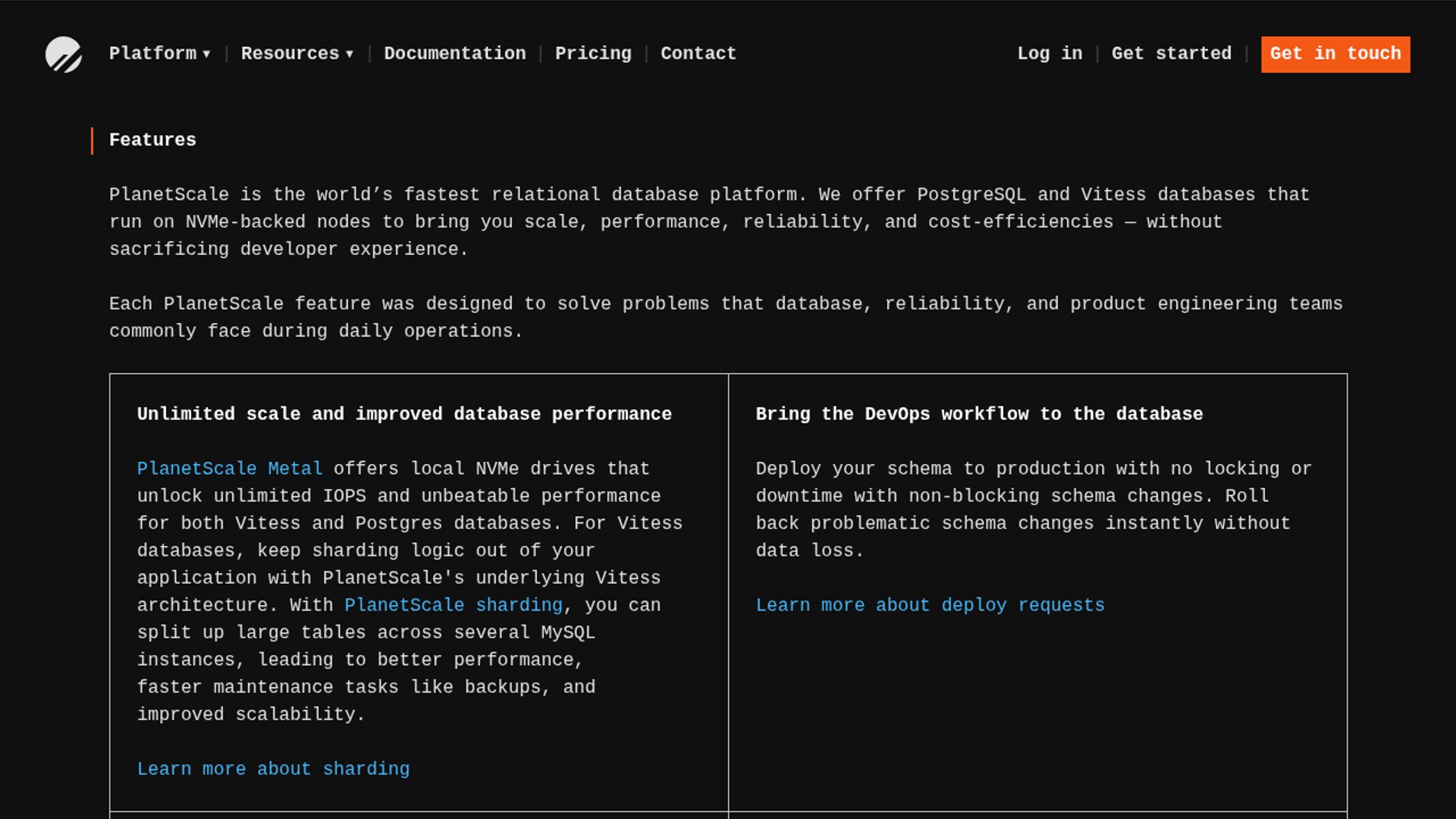Open the Documentation nav item
The width and height of the screenshot is (1456, 819).
click(455, 54)
